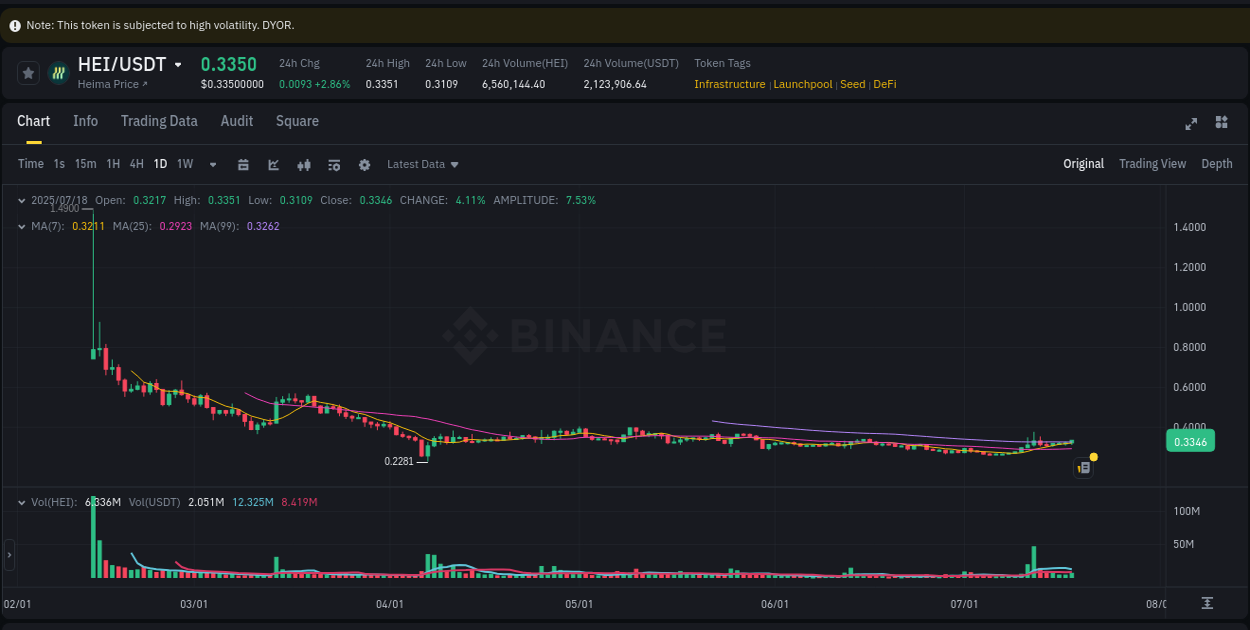Follow the Heima Price link
The image size is (1250, 630).
[x=106, y=83]
